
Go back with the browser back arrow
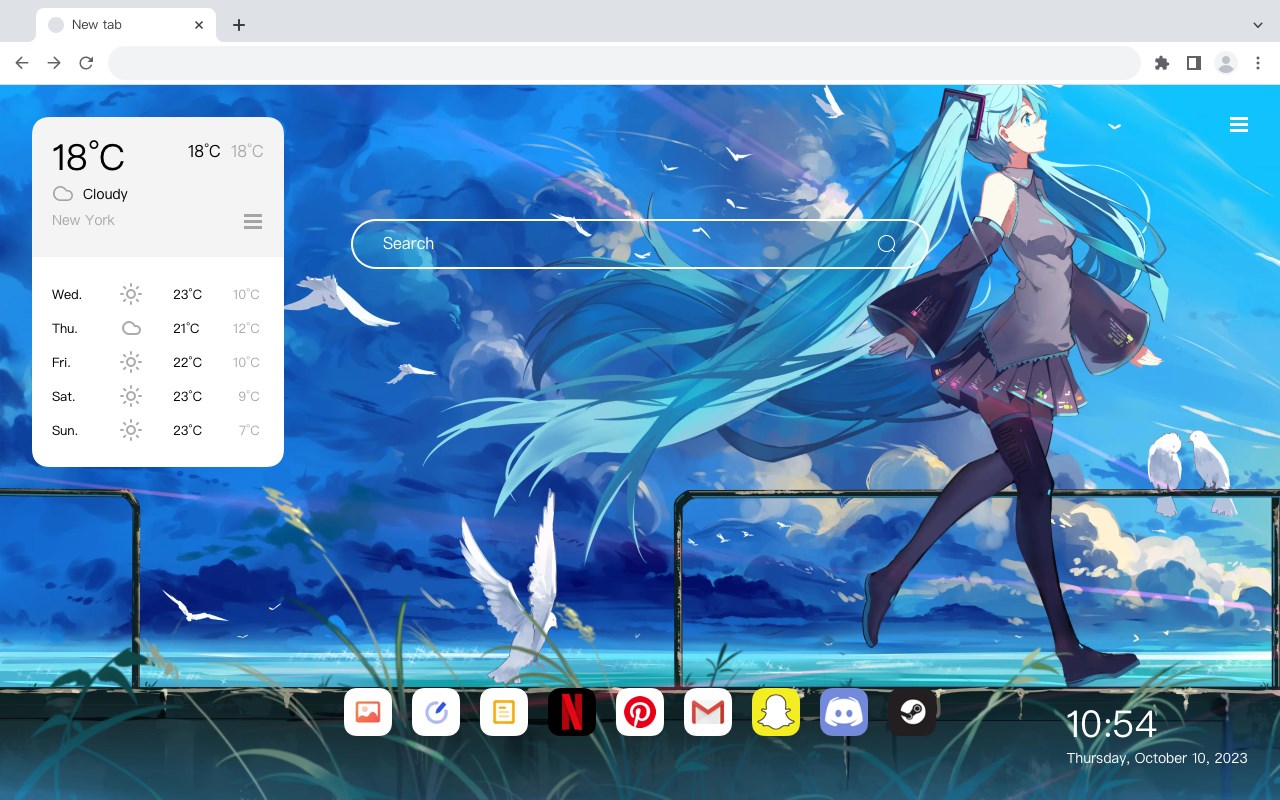coord(22,63)
